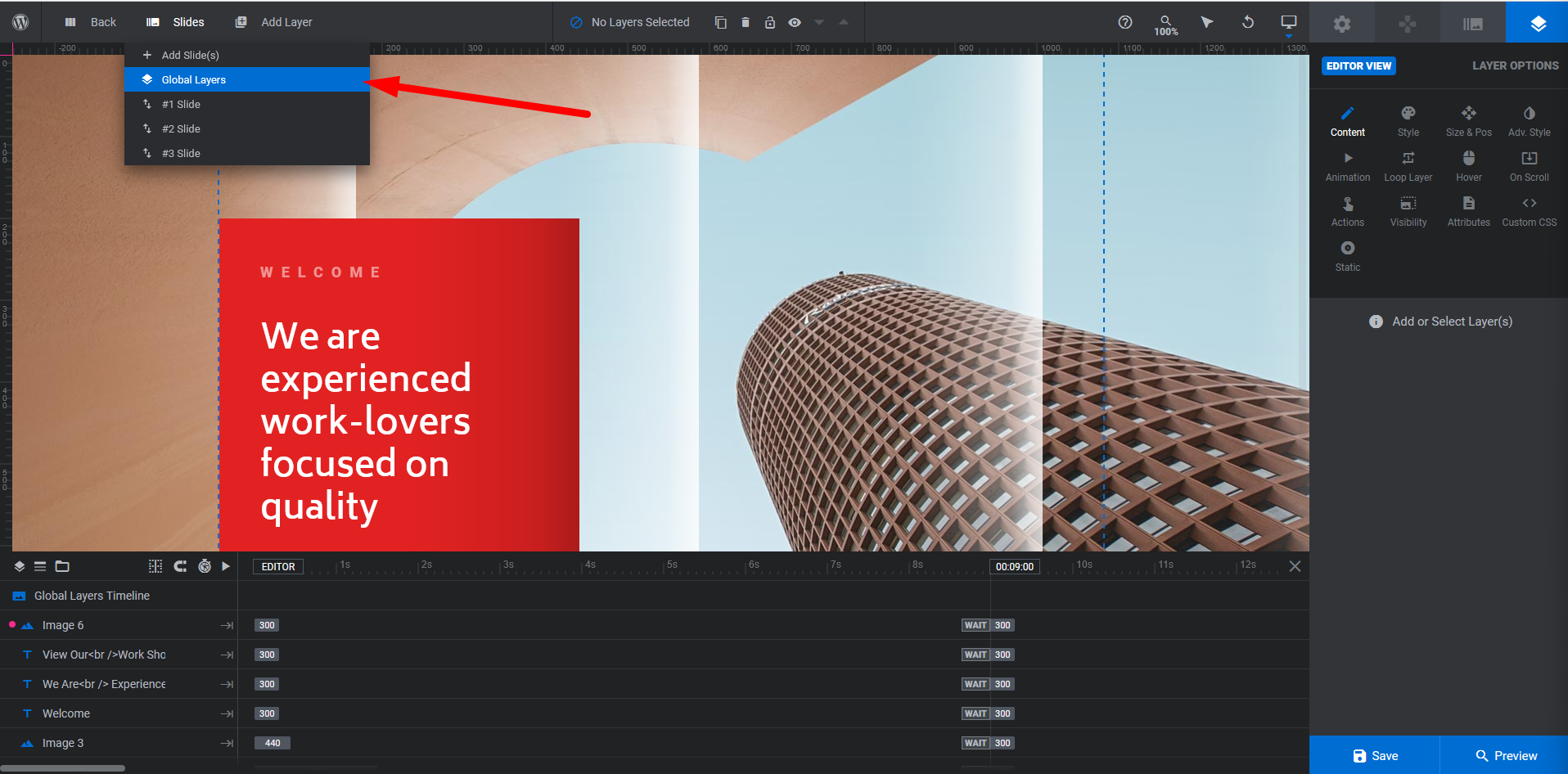Open the module general settings gear tab
Viewport: 1568px width, 774px height.
click(1342, 24)
